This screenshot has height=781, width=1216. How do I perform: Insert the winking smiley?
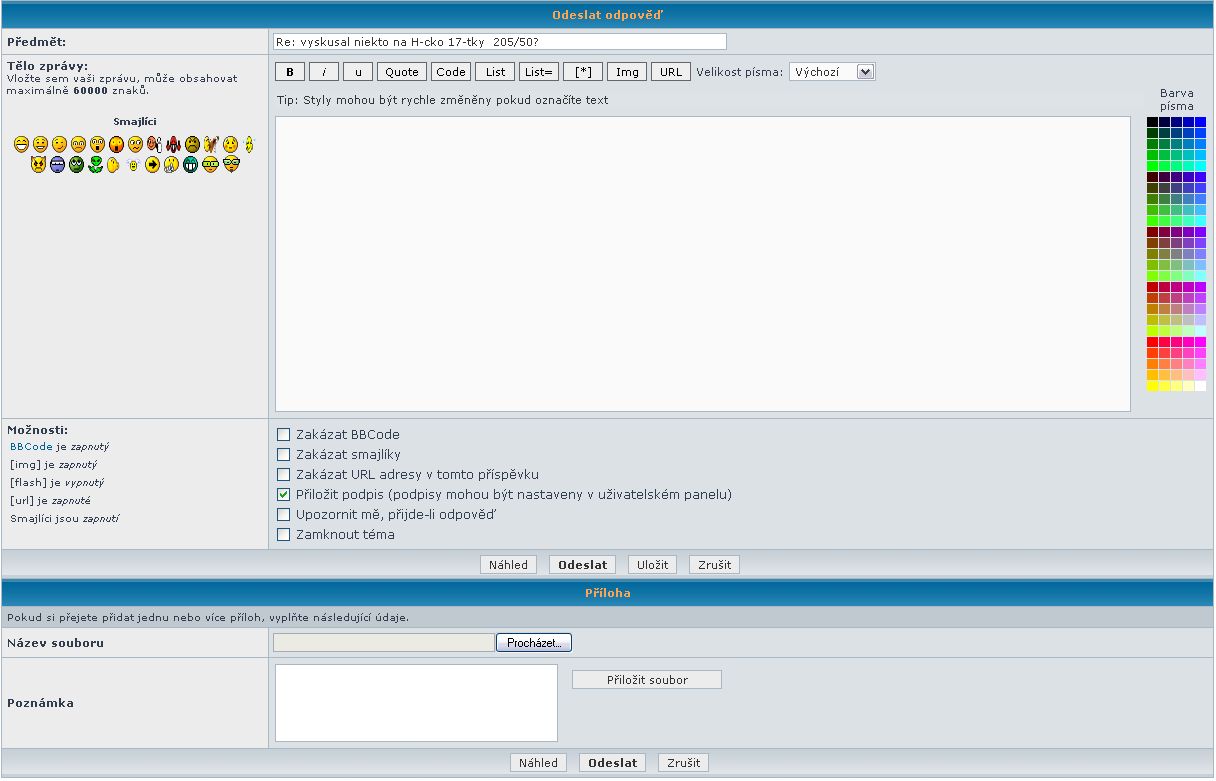click(59, 145)
